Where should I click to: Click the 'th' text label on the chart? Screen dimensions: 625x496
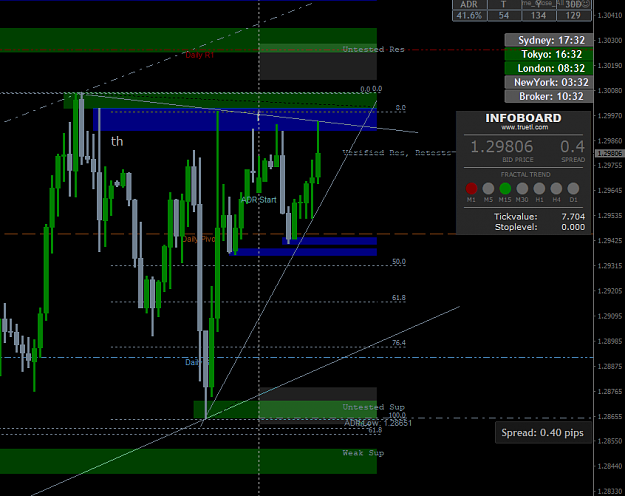pos(117,141)
